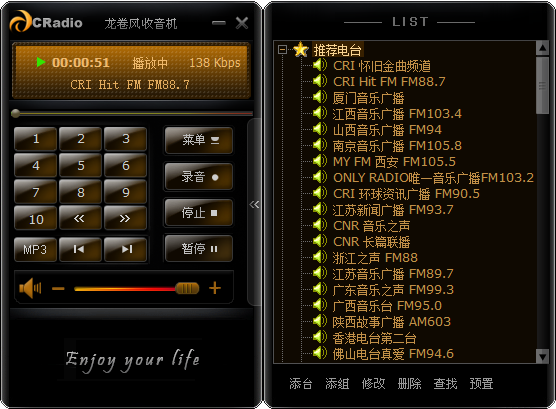Toggle recording with the 录音 button
The height and width of the screenshot is (409, 556).
[x=199, y=177]
